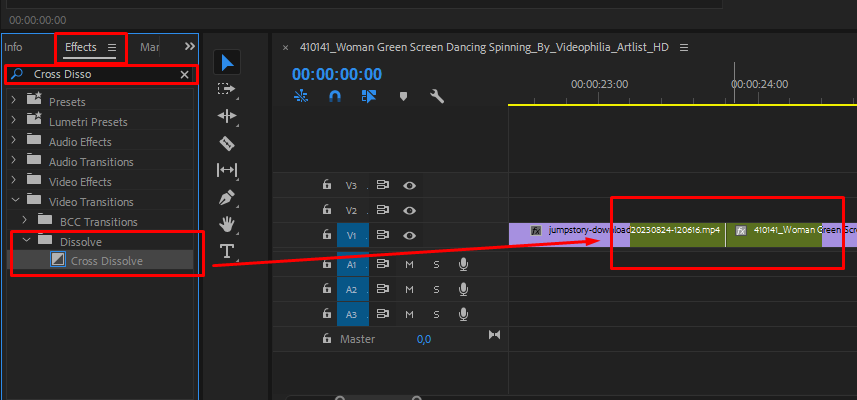Image resolution: width=857 pixels, height=400 pixels.
Task: Toggle V1 track targeting
Action: pos(353,235)
